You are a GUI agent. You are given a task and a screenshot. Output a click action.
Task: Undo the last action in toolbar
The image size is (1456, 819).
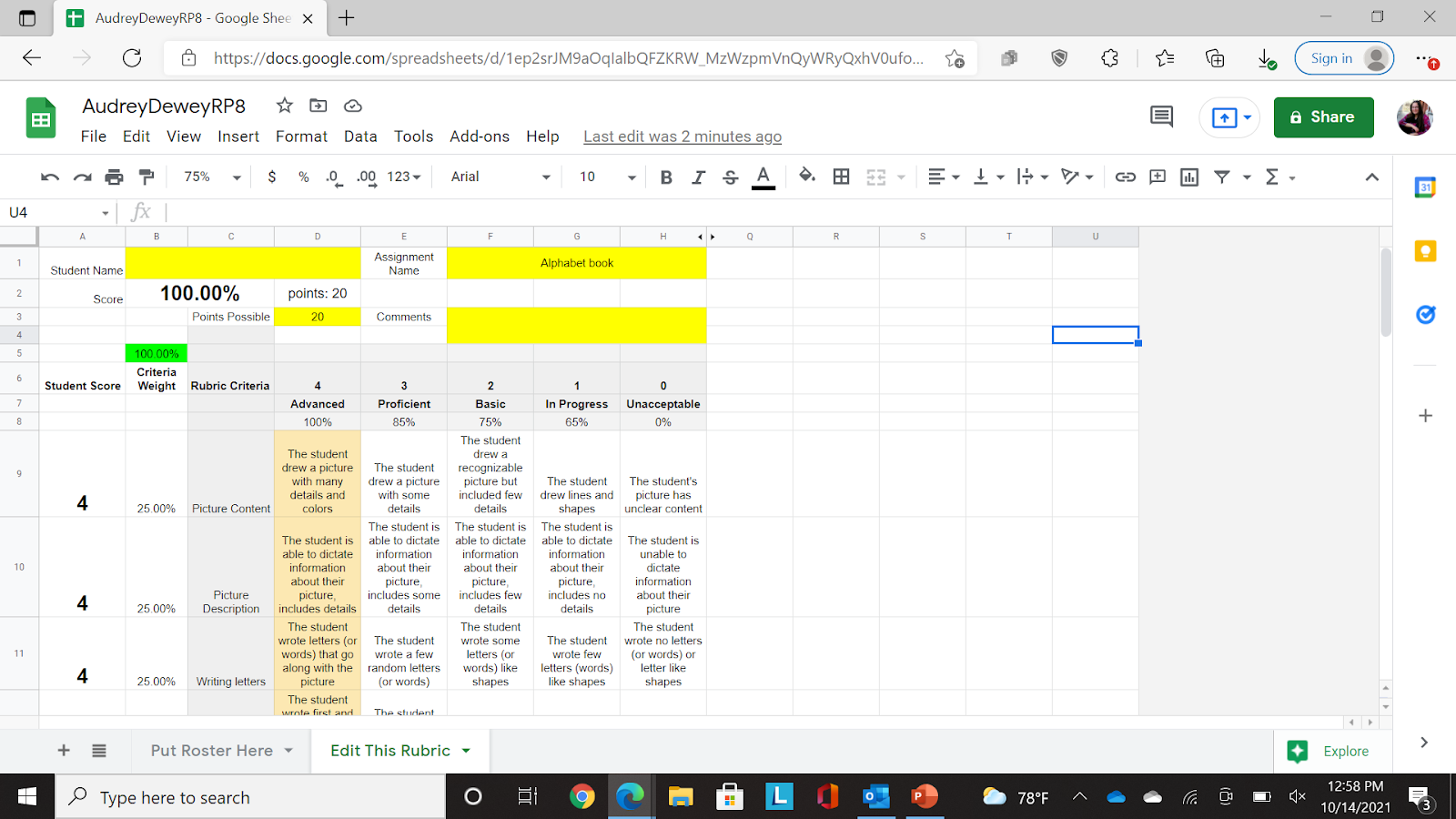coord(50,177)
